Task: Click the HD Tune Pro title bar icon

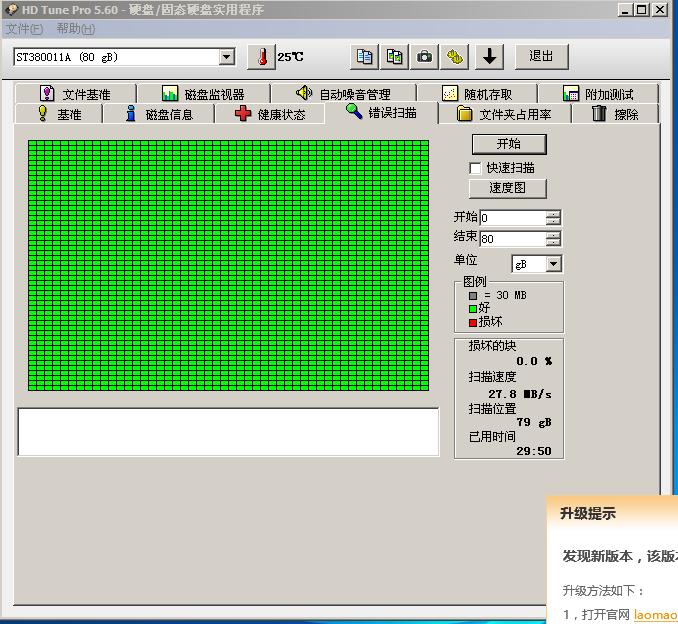Action: (x=11, y=9)
